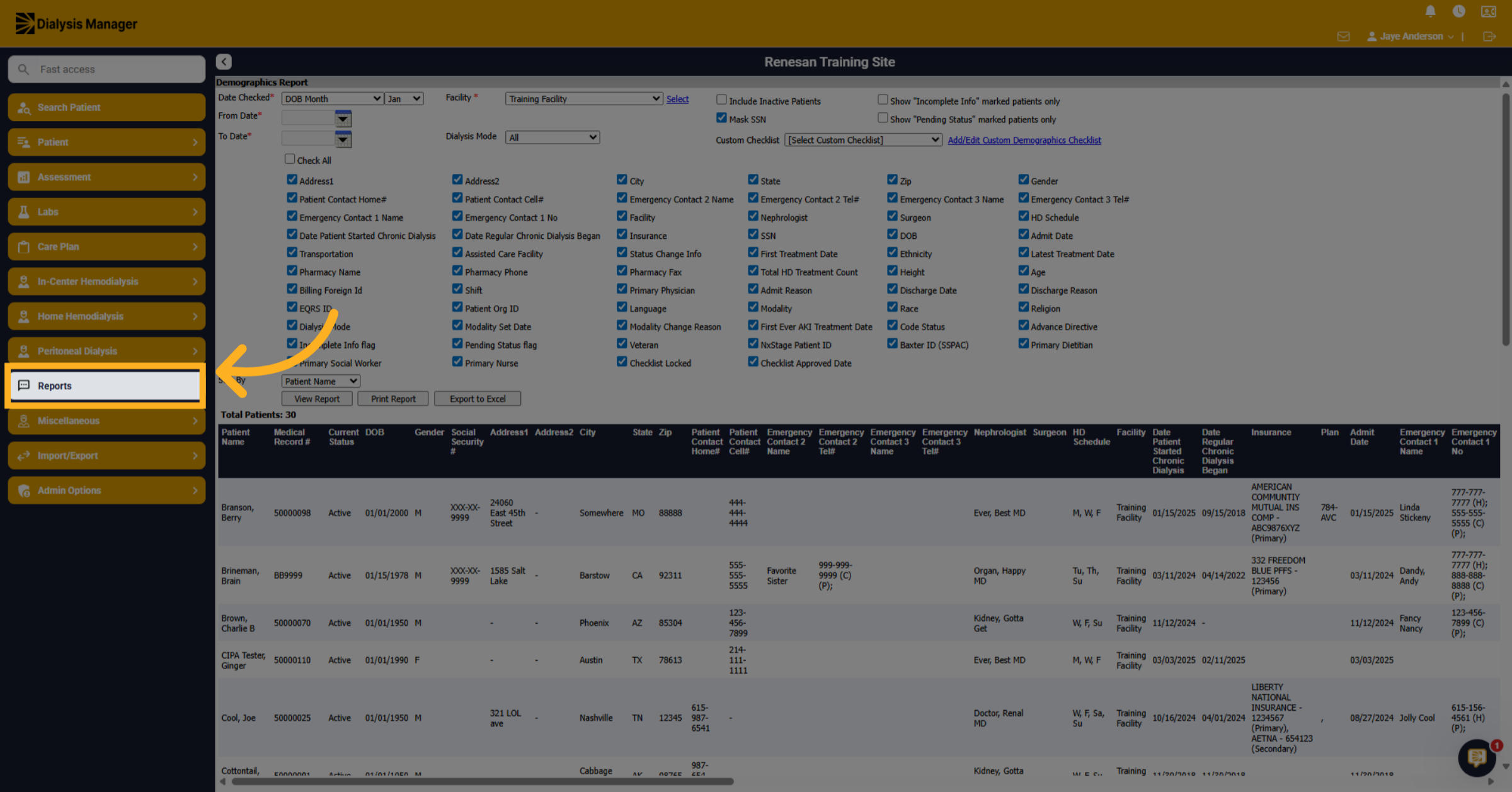Click the vertical scrollbar of the report
The height and width of the screenshot is (792, 1512).
pyautogui.click(x=1506, y=219)
